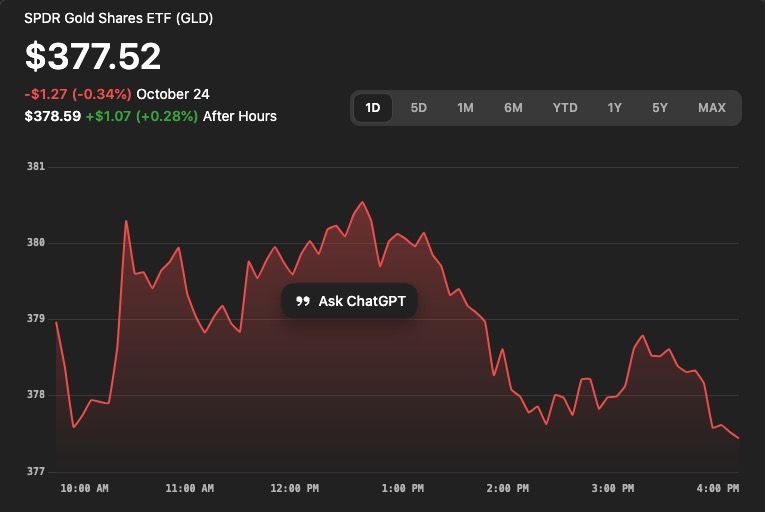Click the 10:00 AM time axis label
Viewport: 765px width, 512px height.
click(83, 489)
